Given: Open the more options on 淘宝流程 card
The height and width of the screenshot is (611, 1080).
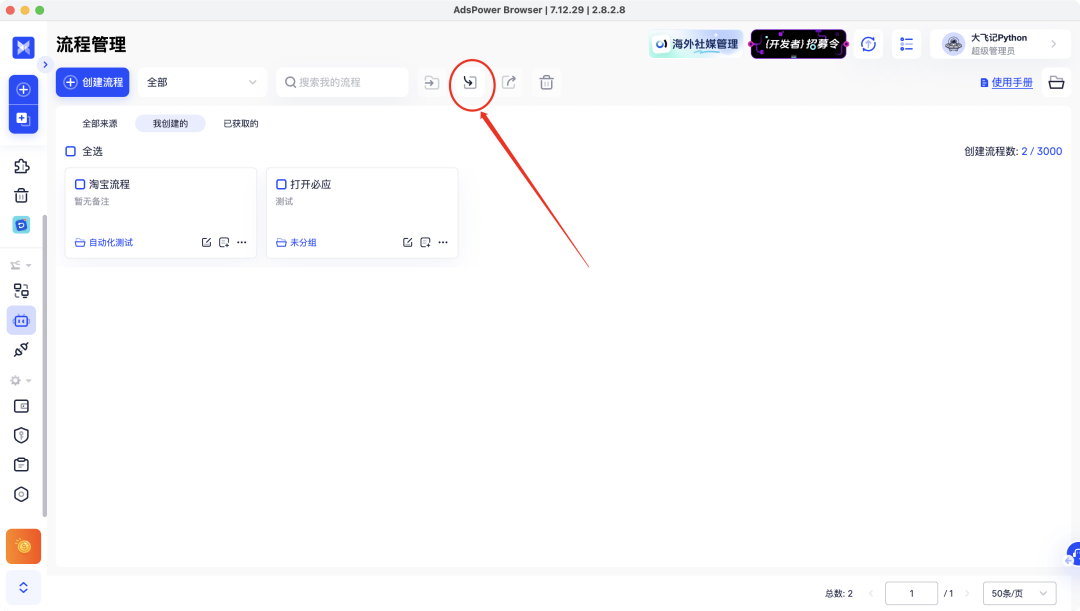Looking at the screenshot, I should [x=242, y=242].
